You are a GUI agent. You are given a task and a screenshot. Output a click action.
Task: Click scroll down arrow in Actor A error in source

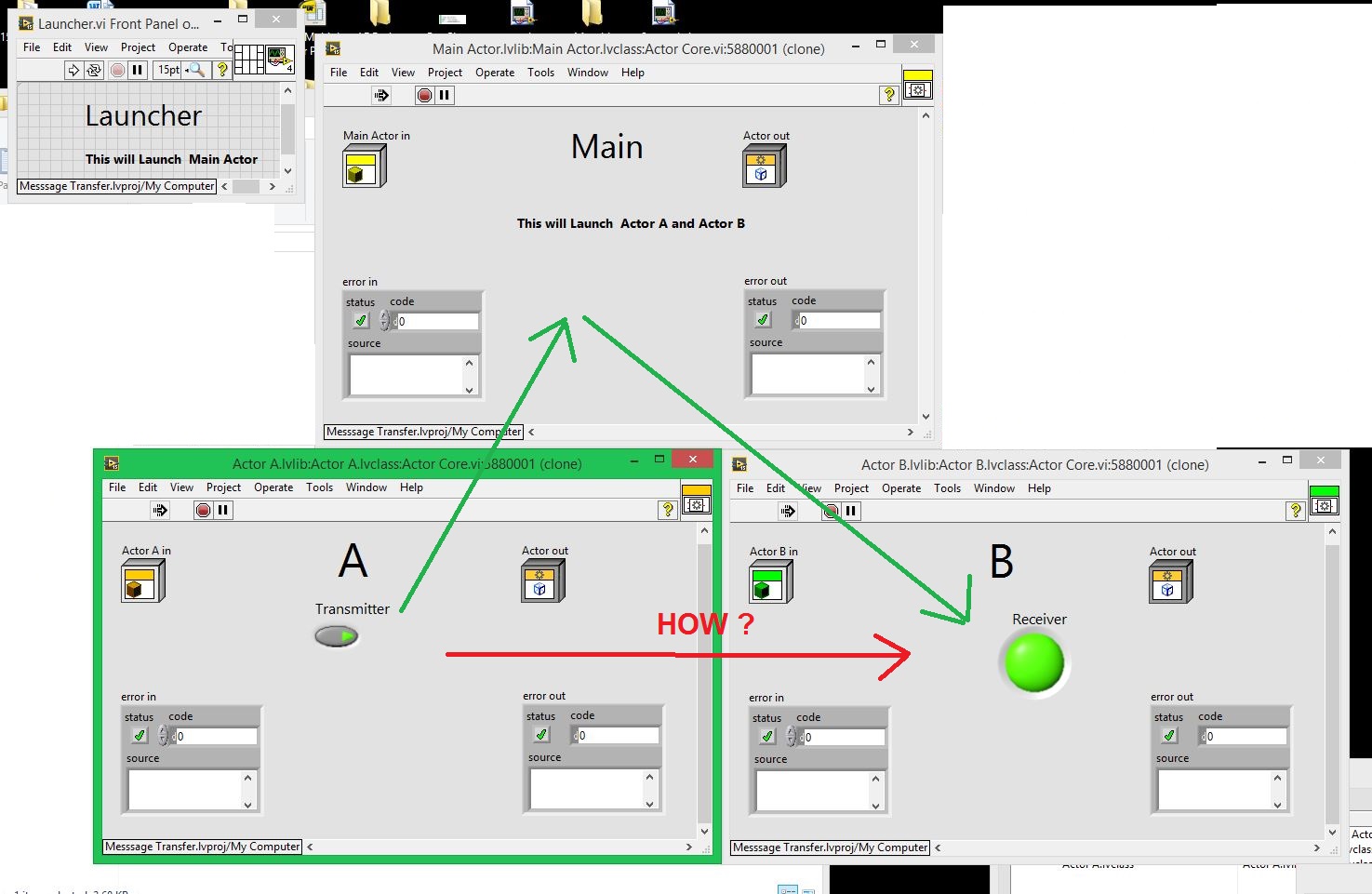pos(248,804)
